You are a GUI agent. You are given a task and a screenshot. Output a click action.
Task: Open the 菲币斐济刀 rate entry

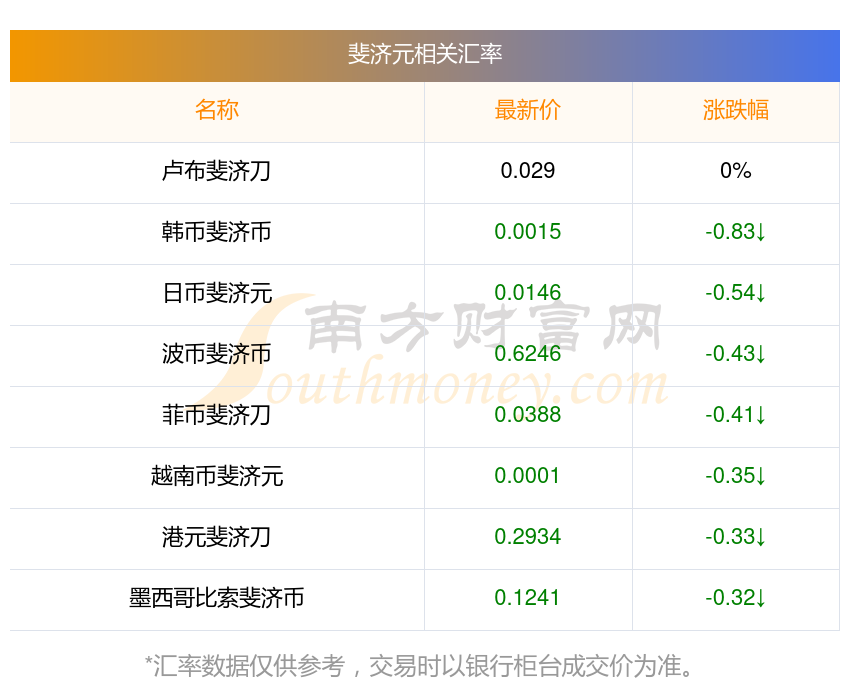[x=217, y=415]
